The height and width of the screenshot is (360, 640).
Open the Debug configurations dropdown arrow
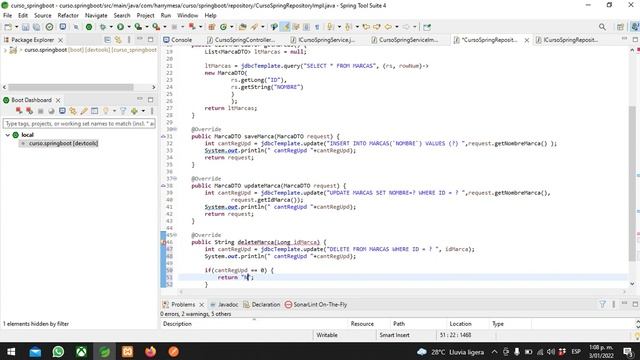point(111,27)
